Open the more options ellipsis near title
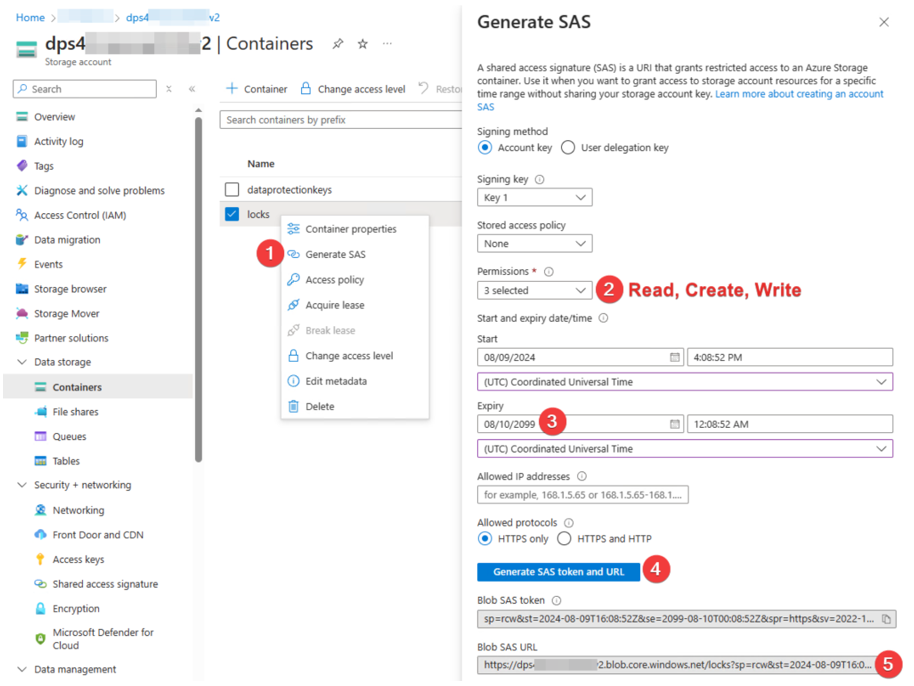This screenshot has height=686, width=914. tap(387, 44)
